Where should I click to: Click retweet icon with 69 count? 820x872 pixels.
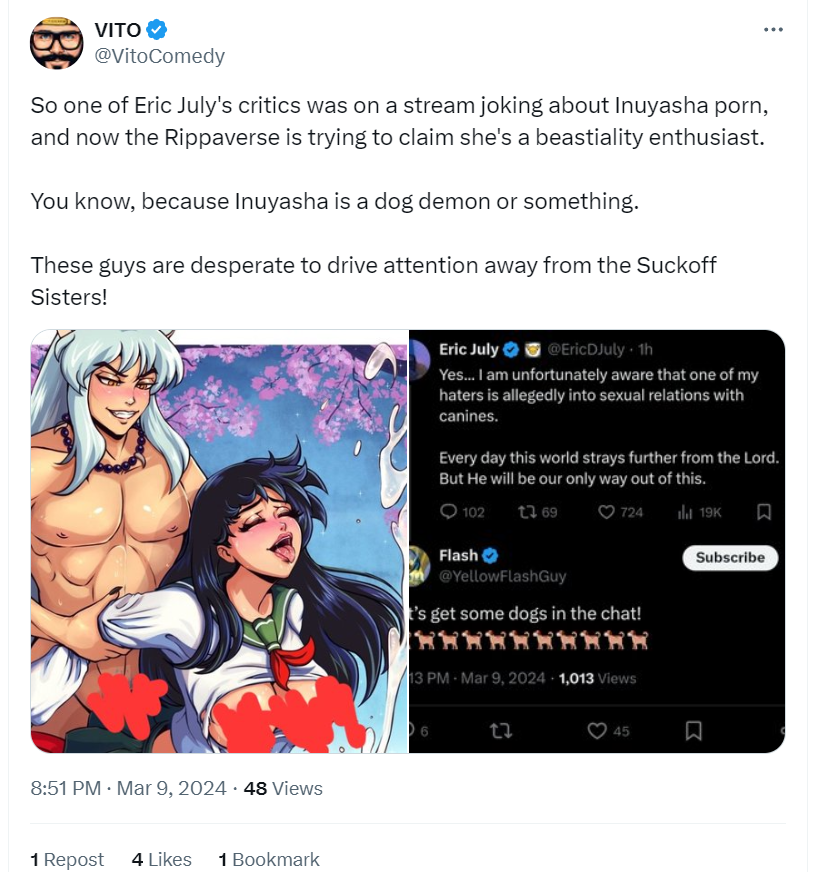coord(526,512)
